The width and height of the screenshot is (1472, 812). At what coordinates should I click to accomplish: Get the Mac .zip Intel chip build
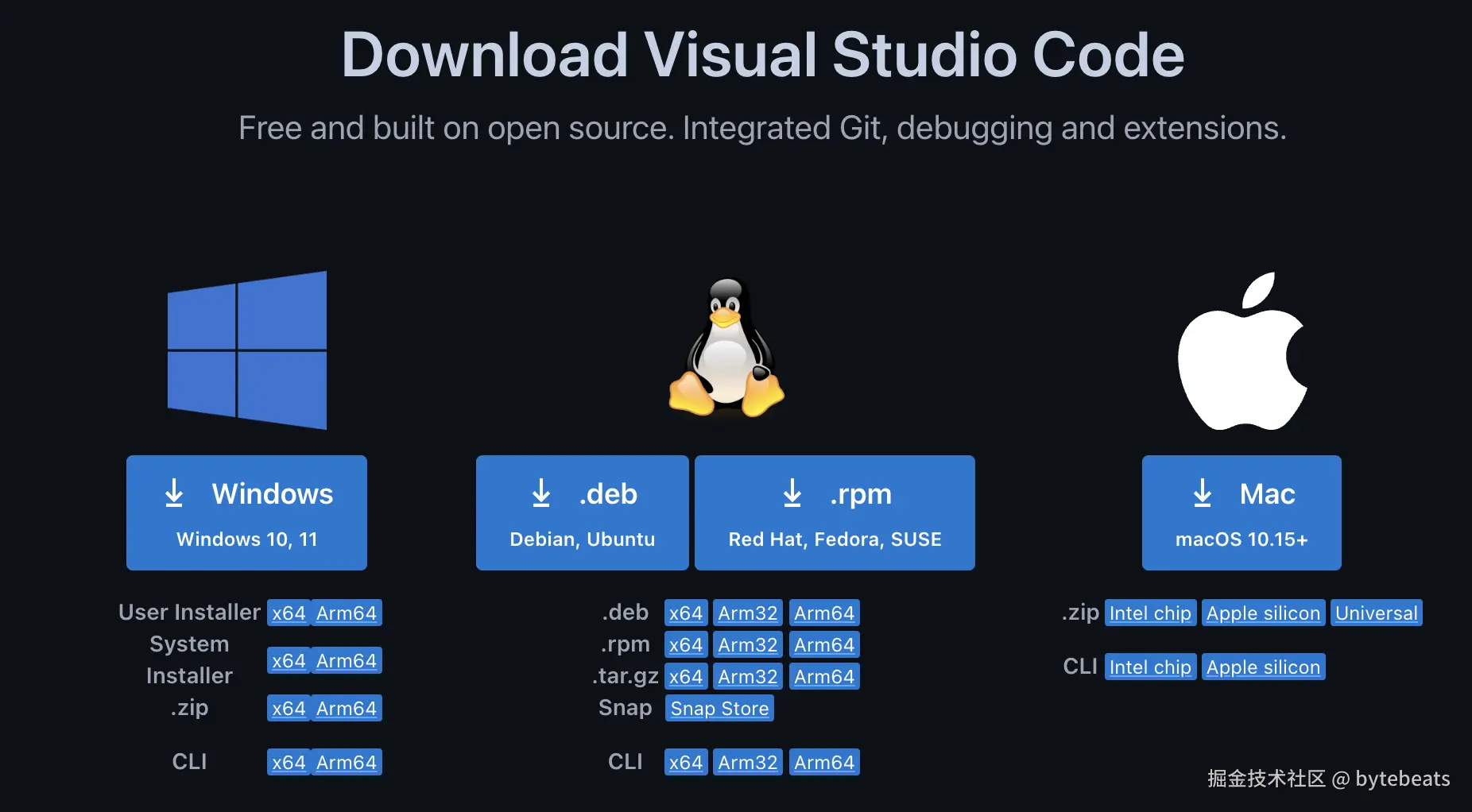[1150, 613]
